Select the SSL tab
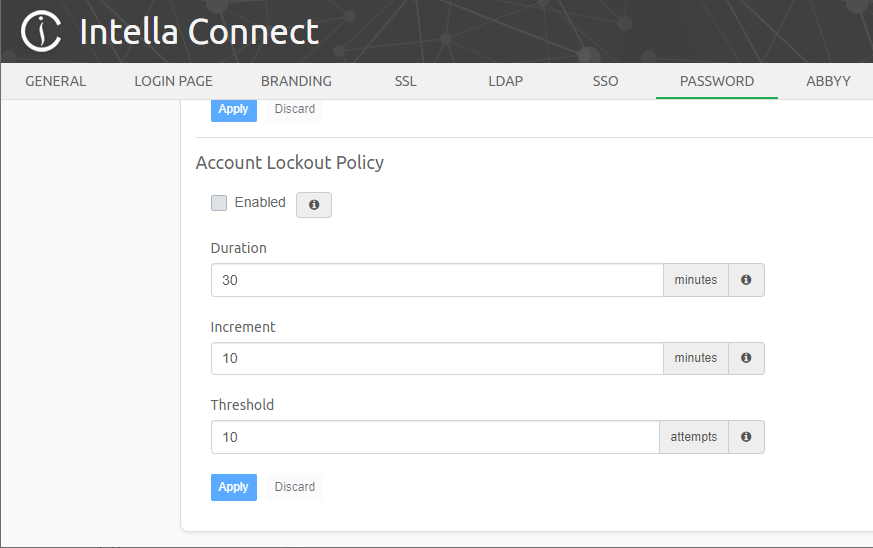Image resolution: width=873 pixels, height=548 pixels. (405, 81)
